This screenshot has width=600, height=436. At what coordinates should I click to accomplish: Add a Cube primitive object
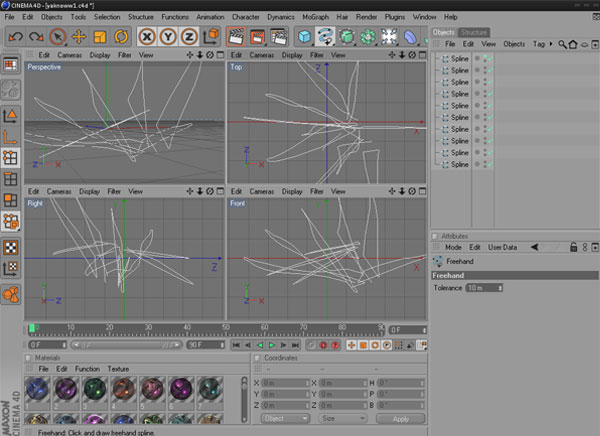pos(304,37)
